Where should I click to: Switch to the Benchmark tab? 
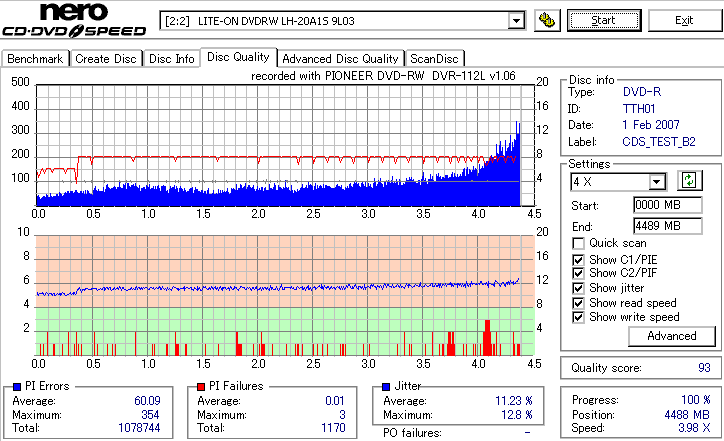coord(35,59)
